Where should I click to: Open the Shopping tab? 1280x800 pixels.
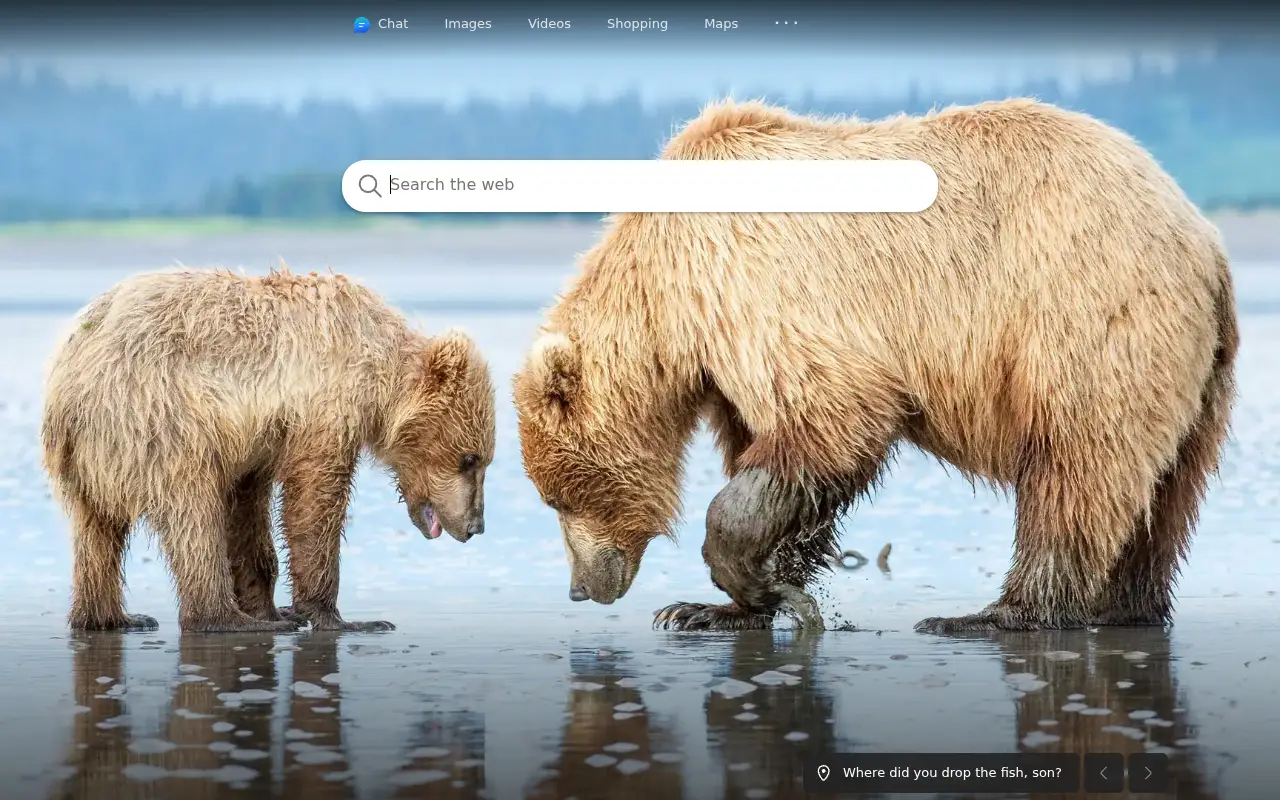pyautogui.click(x=637, y=24)
